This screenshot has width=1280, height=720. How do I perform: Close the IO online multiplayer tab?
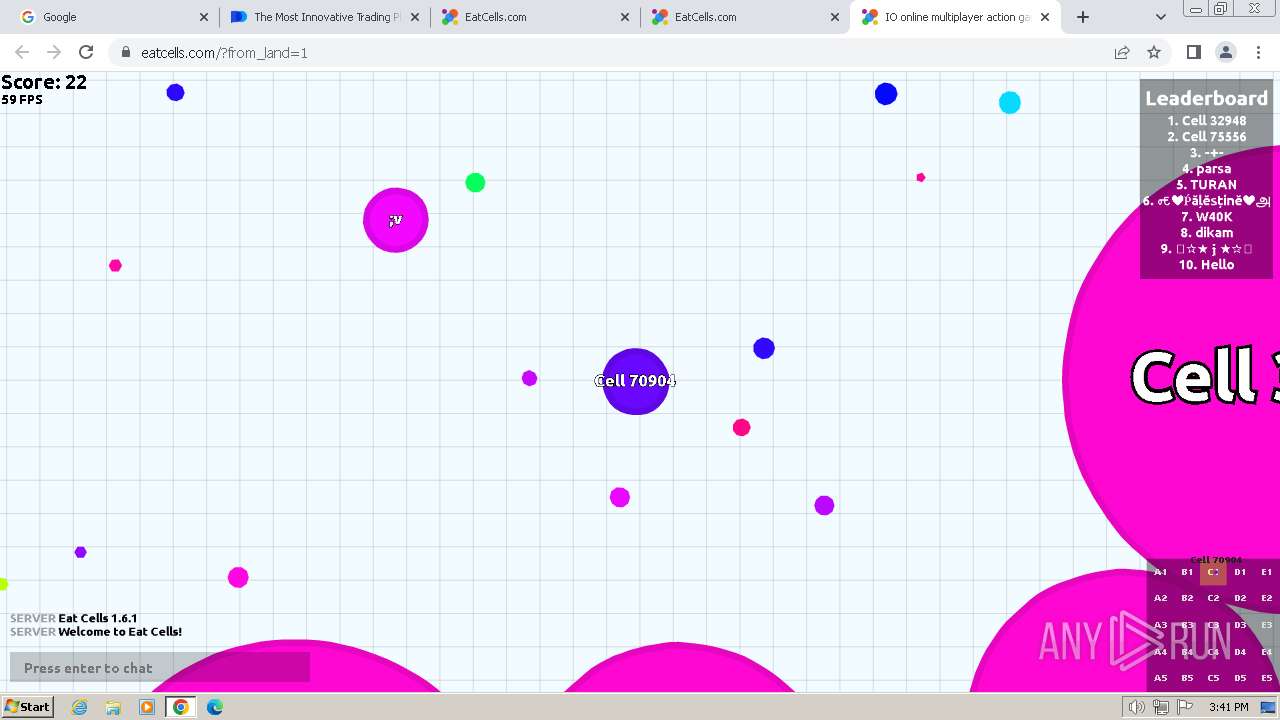coord(1045,17)
